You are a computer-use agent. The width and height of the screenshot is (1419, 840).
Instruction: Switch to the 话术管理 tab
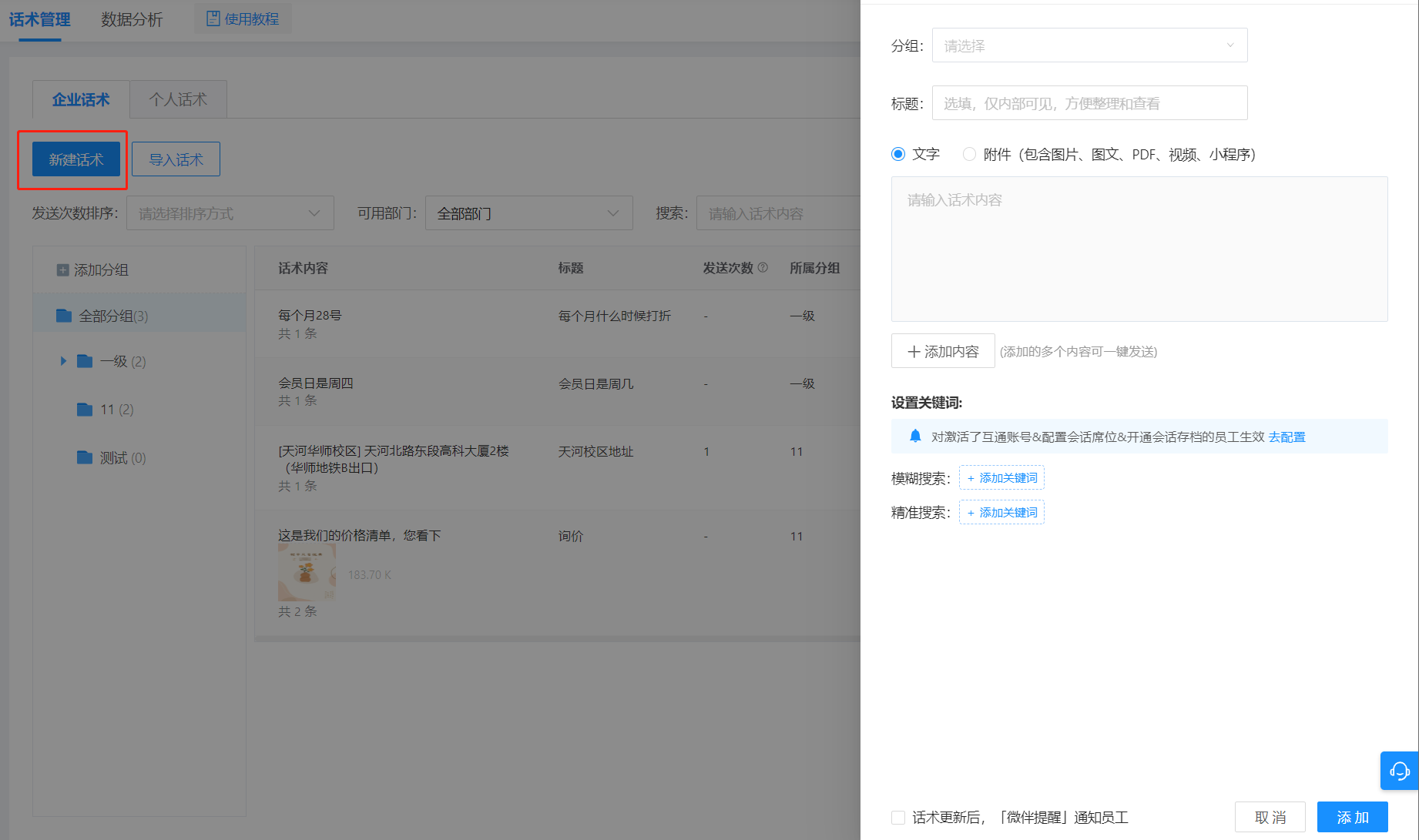39,19
